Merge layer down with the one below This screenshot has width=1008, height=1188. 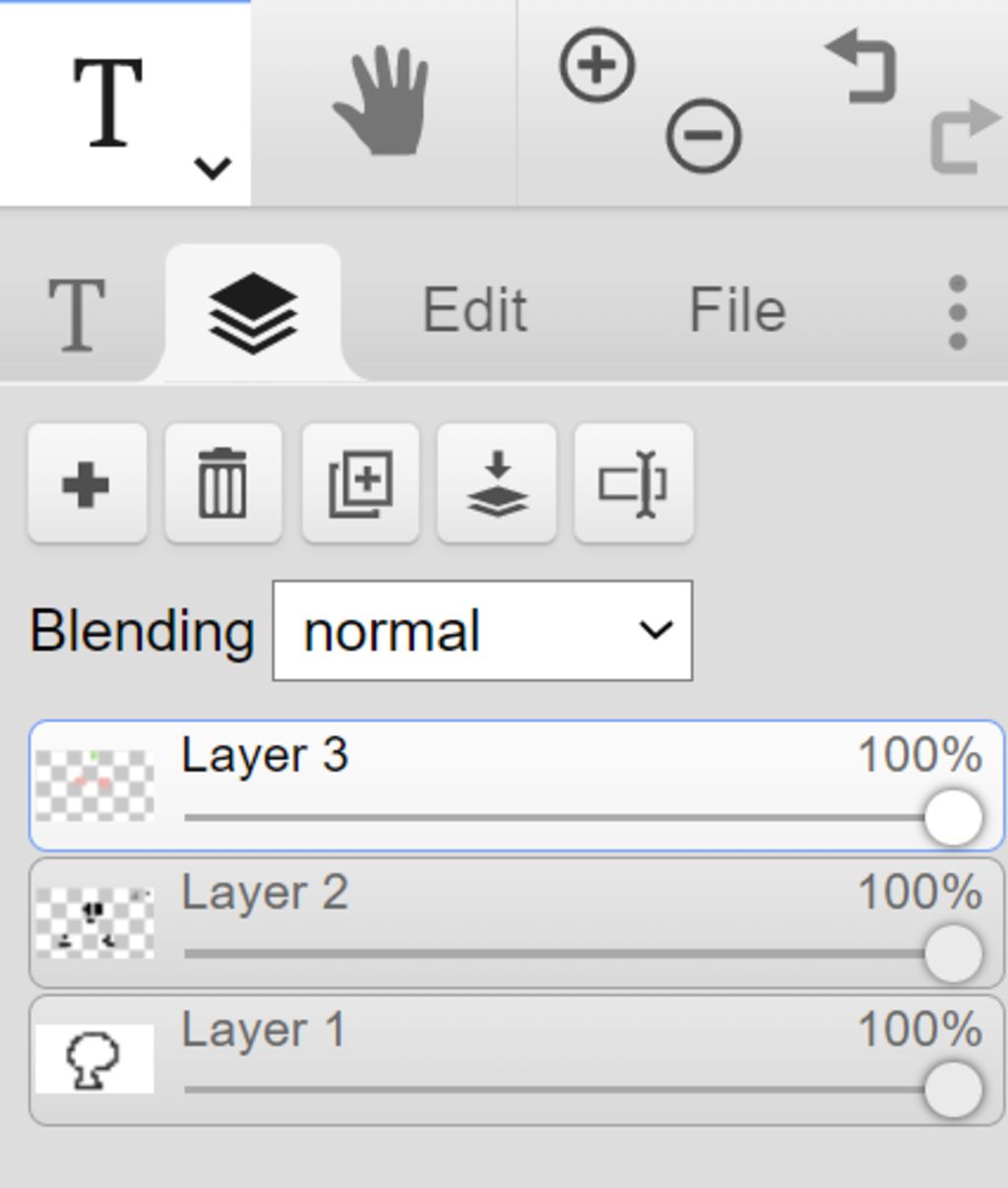tap(497, 484)
